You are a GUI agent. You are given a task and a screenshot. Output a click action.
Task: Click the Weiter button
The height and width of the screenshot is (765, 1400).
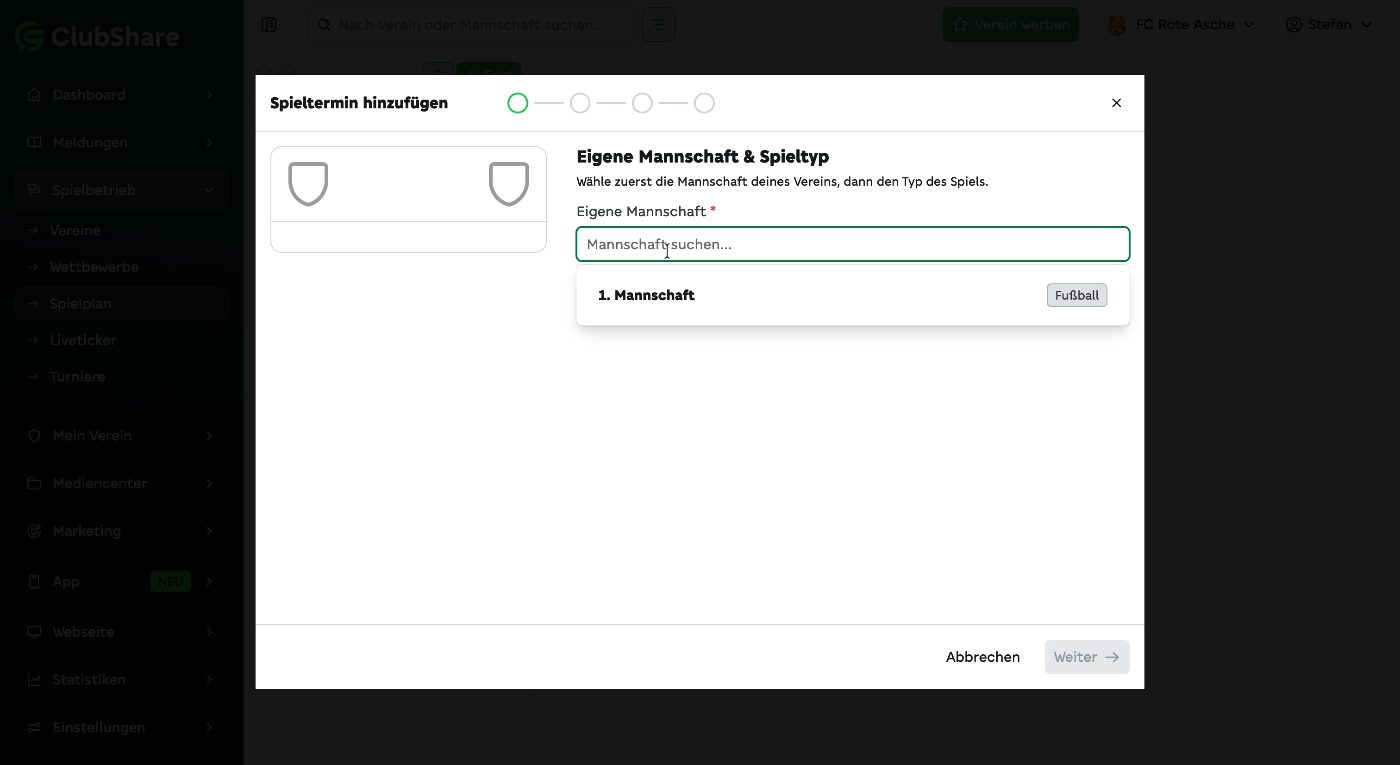(x=1087, y=657)
